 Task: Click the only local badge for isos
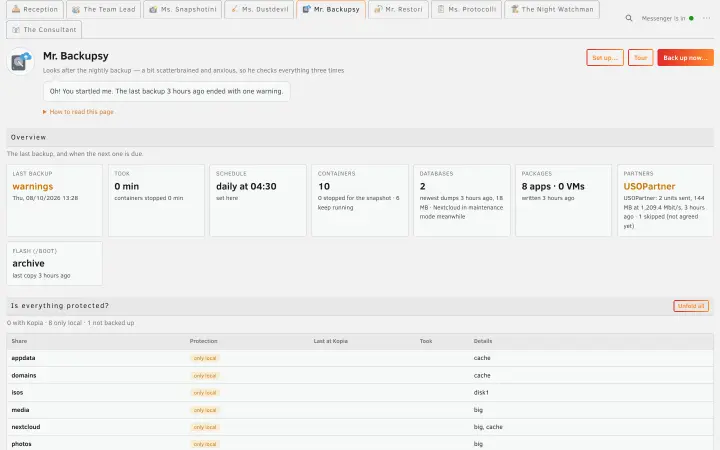click(205, 393)
